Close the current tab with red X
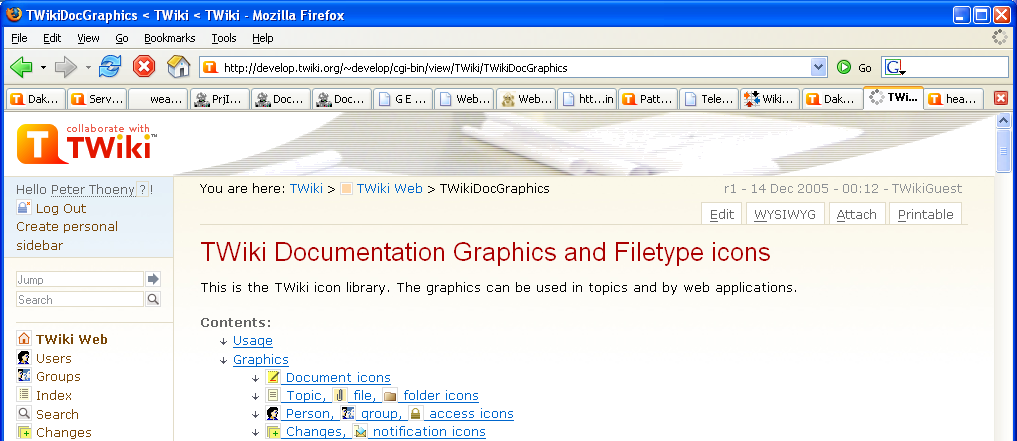Image resolution: width=1017 pixels, height=441 pixels. [x=1000, y=98]
